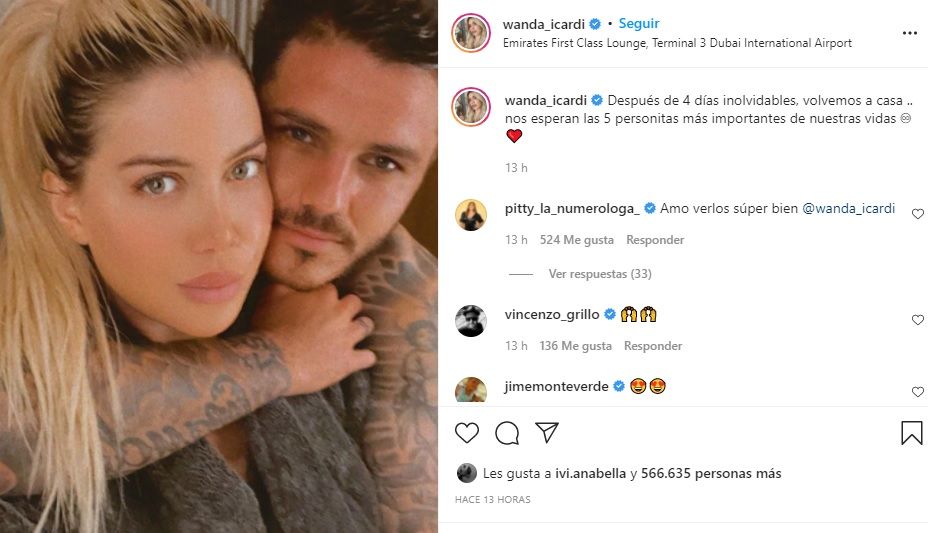Open the Emirates First Class Lounge location link
The width and height of the screenshot is (928, 533).
coord(677,43)
